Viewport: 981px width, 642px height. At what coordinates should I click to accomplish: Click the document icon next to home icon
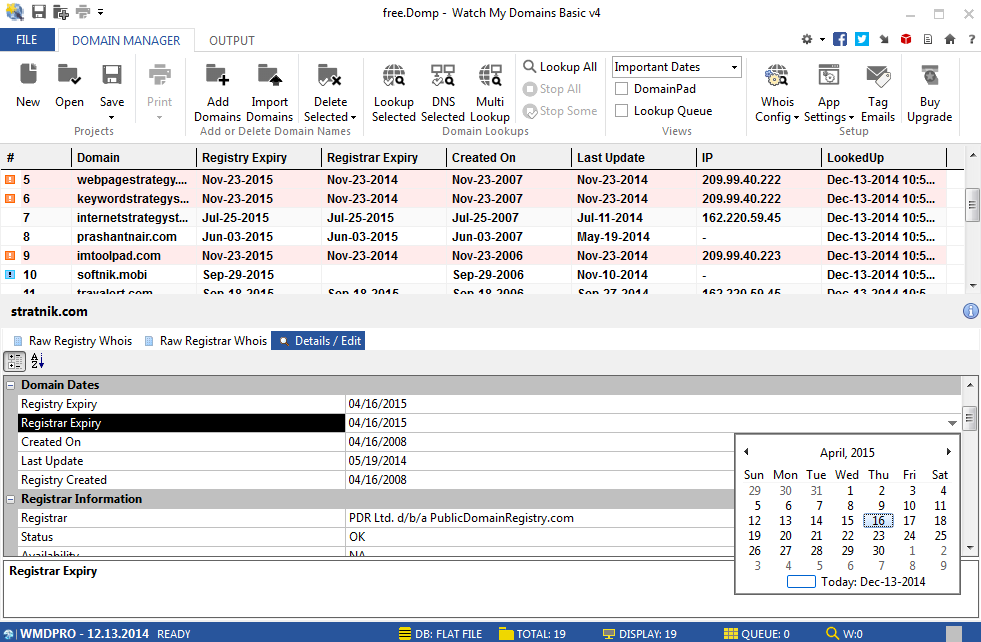coord(928,39)
